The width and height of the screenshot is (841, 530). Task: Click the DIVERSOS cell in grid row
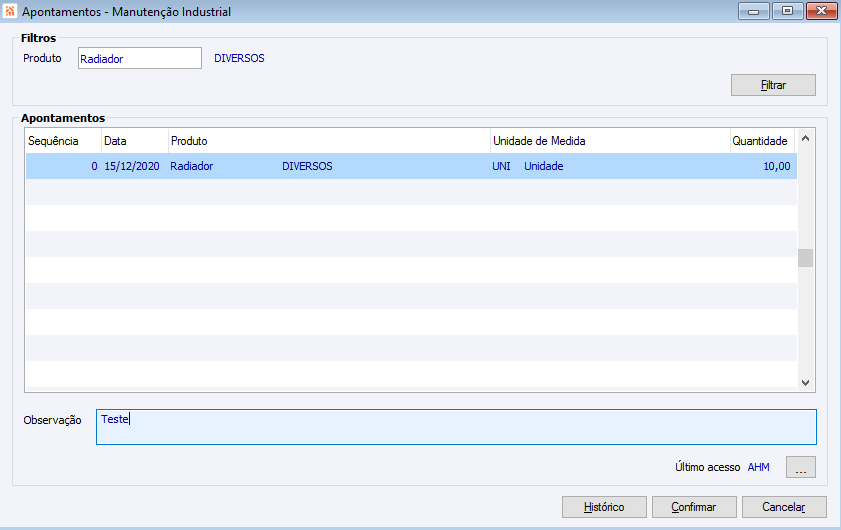point(307,166)
